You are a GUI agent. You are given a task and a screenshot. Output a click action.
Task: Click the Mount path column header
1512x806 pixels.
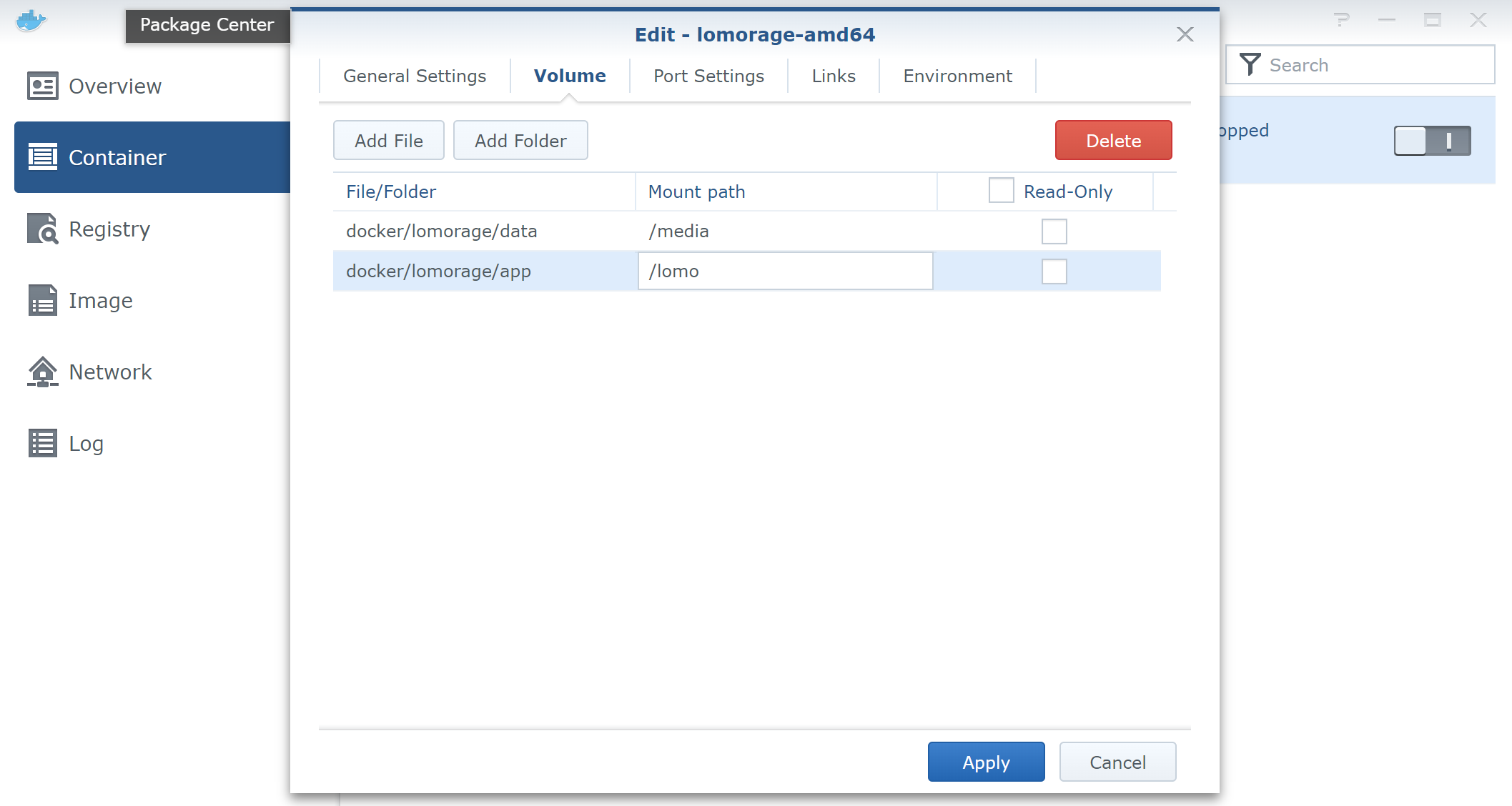[786, 191]
